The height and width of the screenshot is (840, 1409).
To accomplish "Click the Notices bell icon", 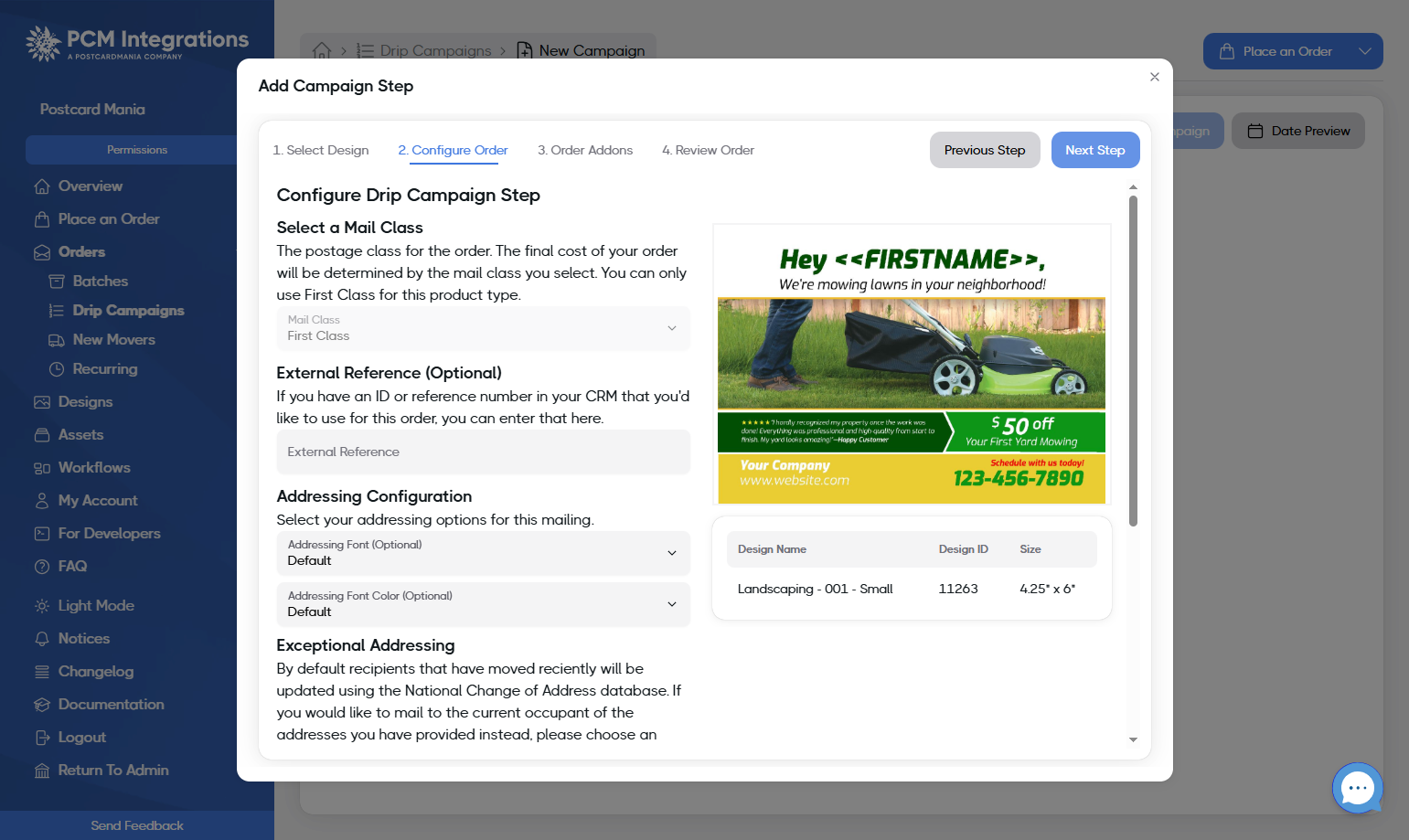I will [x=42, y=639].
